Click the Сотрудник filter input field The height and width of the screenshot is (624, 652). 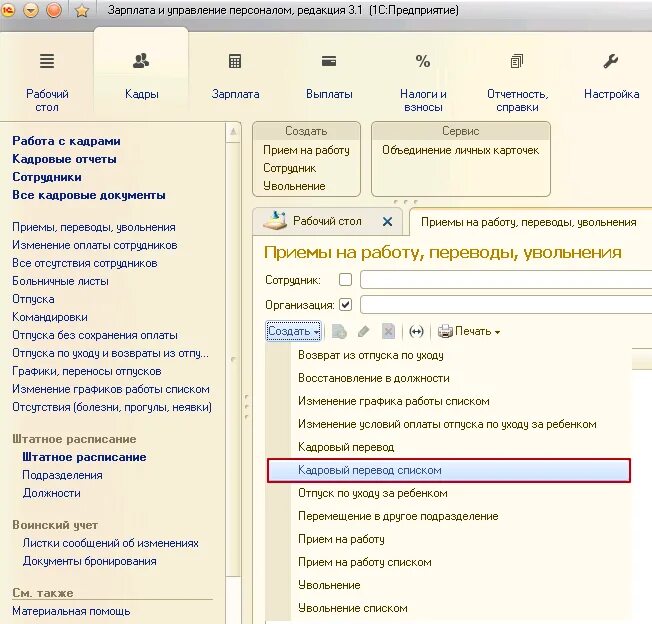coord(506,280)
